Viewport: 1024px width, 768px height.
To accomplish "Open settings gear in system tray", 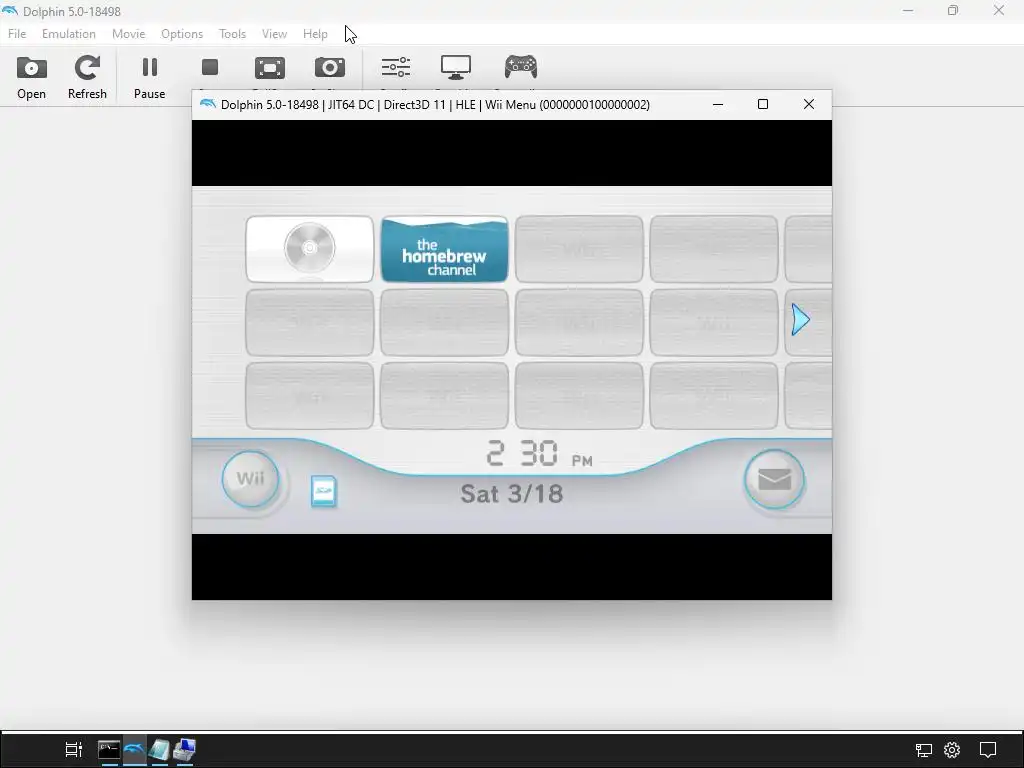I will point(952,750).
